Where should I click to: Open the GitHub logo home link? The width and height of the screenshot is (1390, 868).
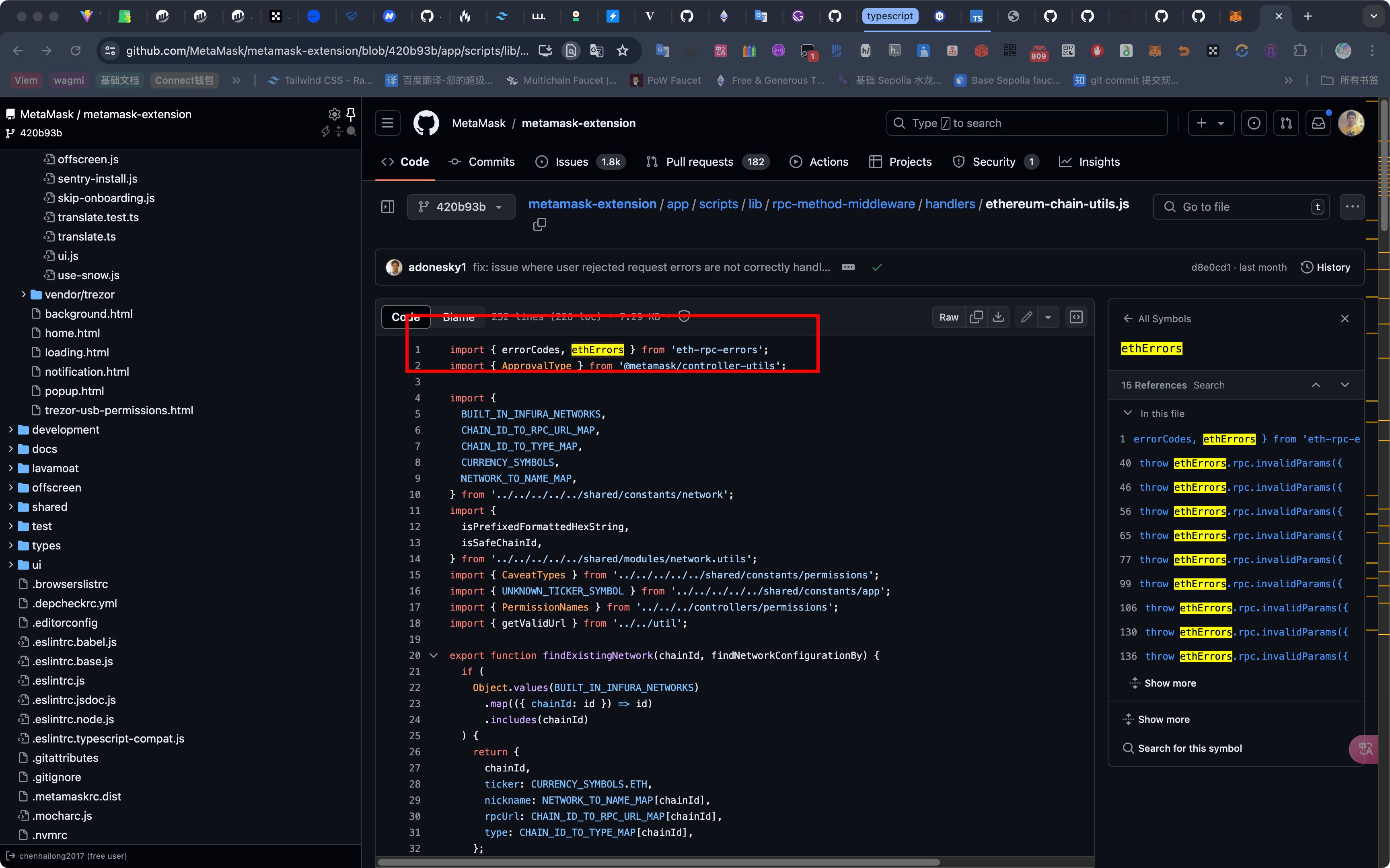(426, 123)
